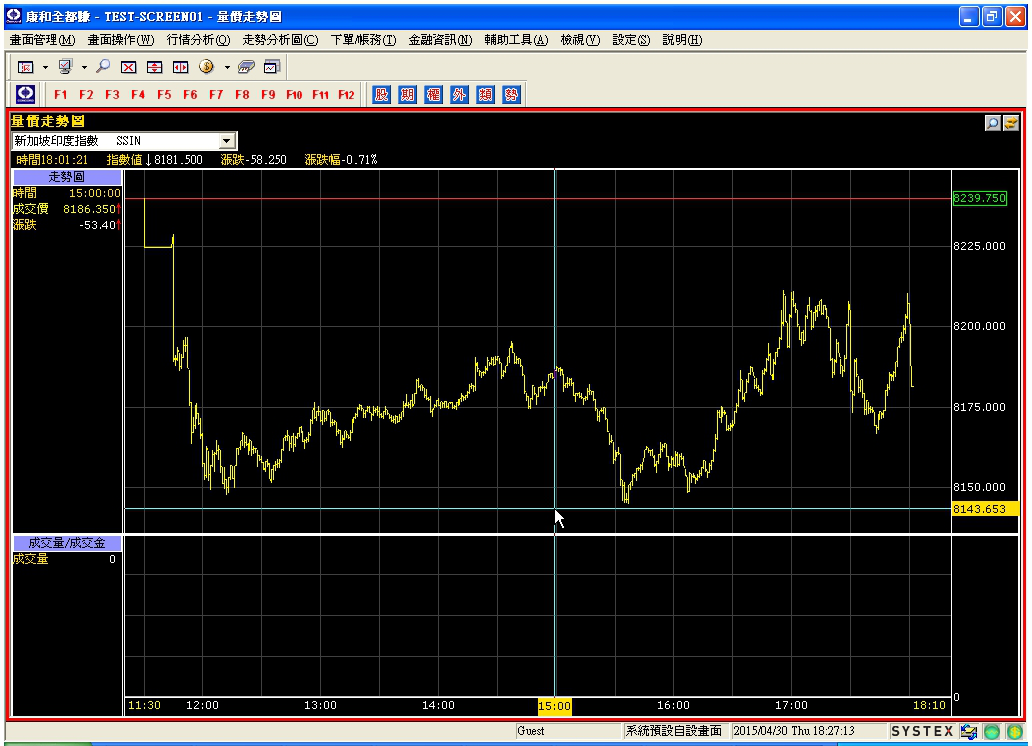1032x746 pixels.
Task: Click the F4 shortcut button
Action: [x=138, y=95]
